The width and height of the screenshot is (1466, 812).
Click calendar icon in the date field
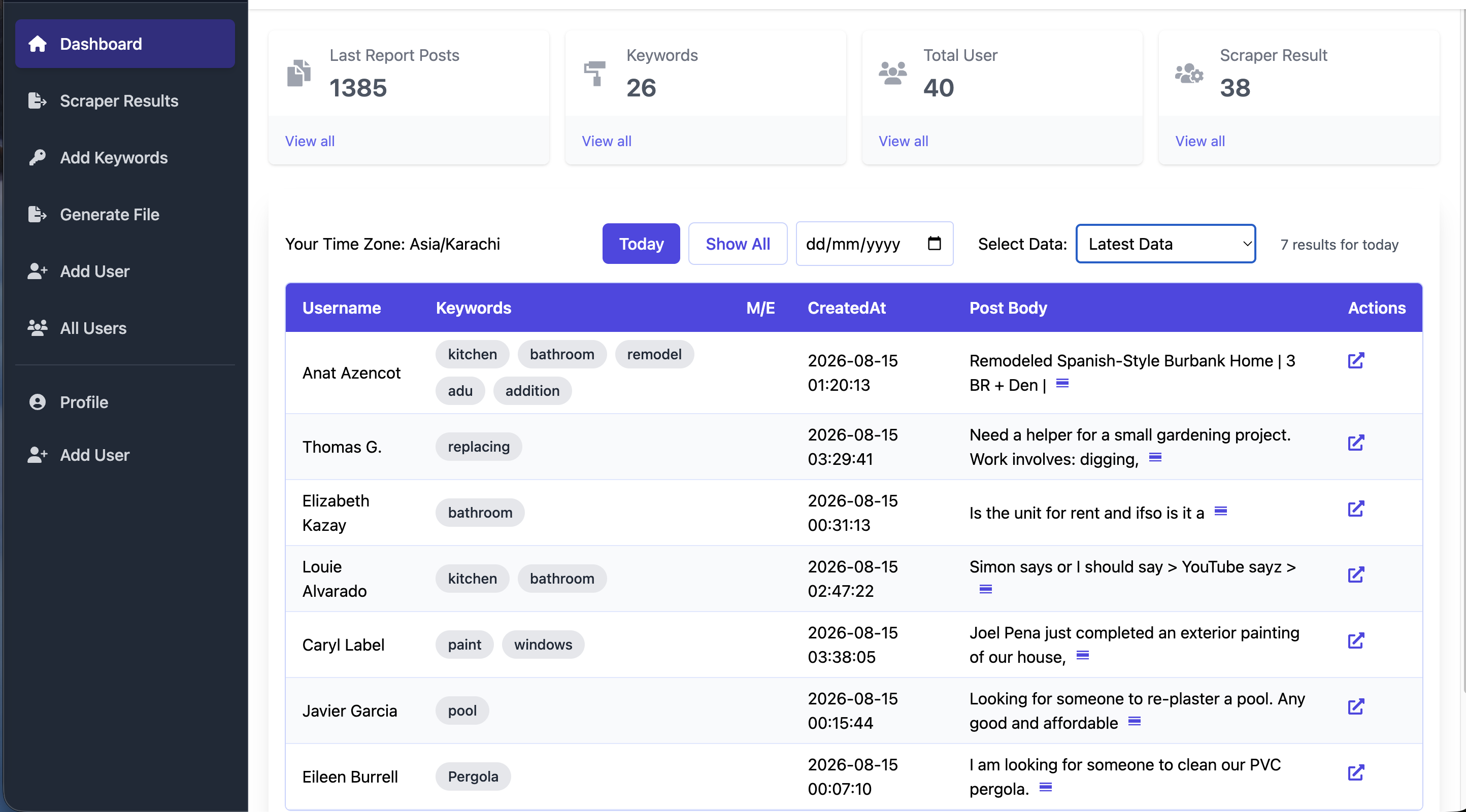point(934,244)
